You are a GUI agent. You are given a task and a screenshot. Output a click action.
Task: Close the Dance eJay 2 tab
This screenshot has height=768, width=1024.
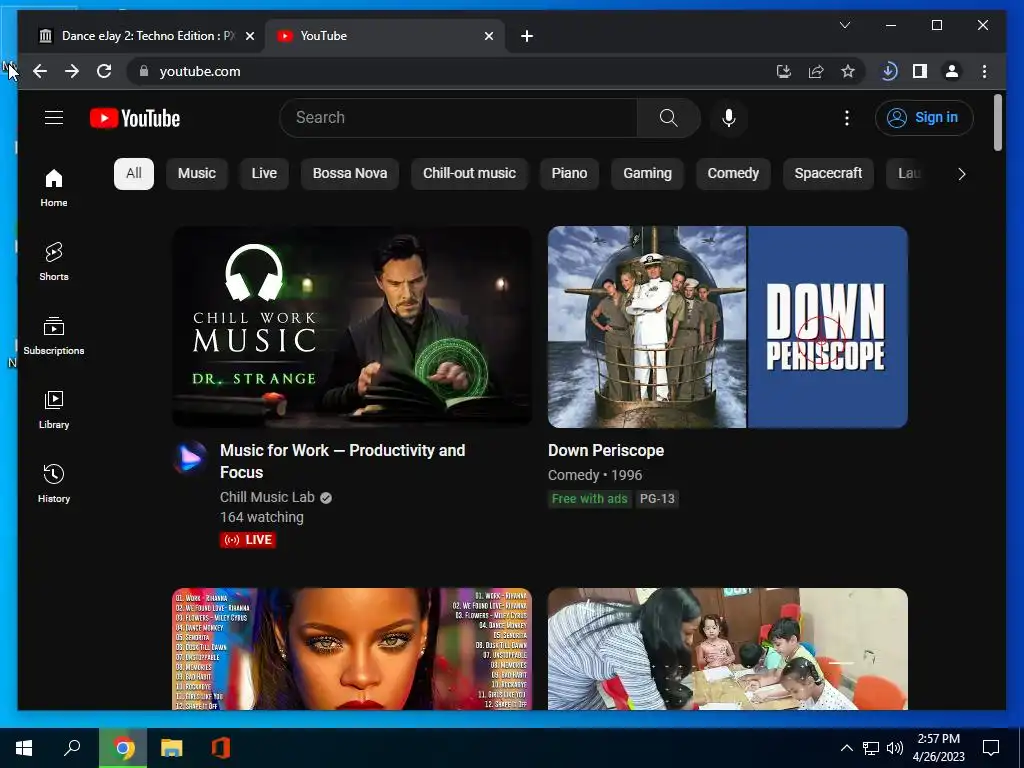click(x=249, y=36)
